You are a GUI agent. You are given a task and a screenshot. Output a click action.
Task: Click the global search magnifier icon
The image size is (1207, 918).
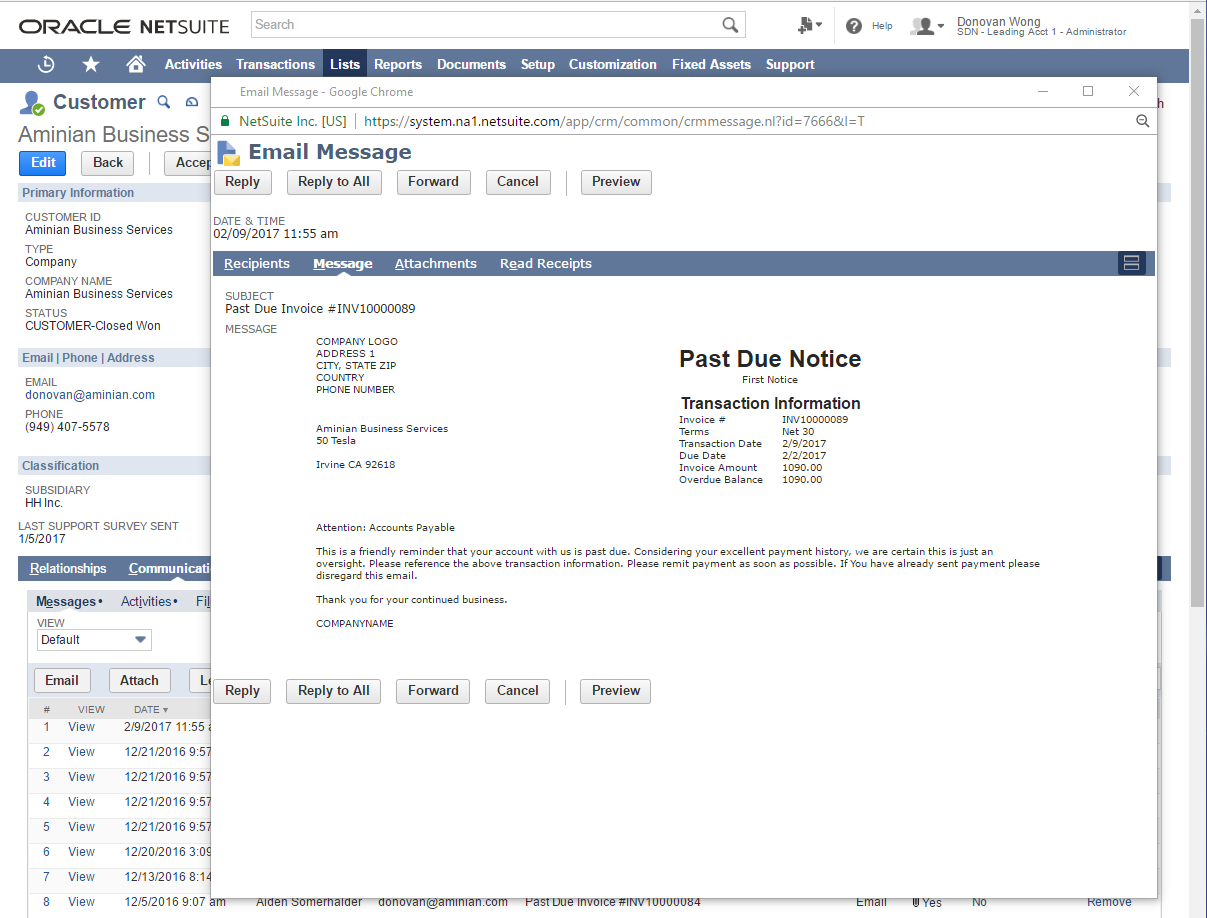(x=731, y=25)
